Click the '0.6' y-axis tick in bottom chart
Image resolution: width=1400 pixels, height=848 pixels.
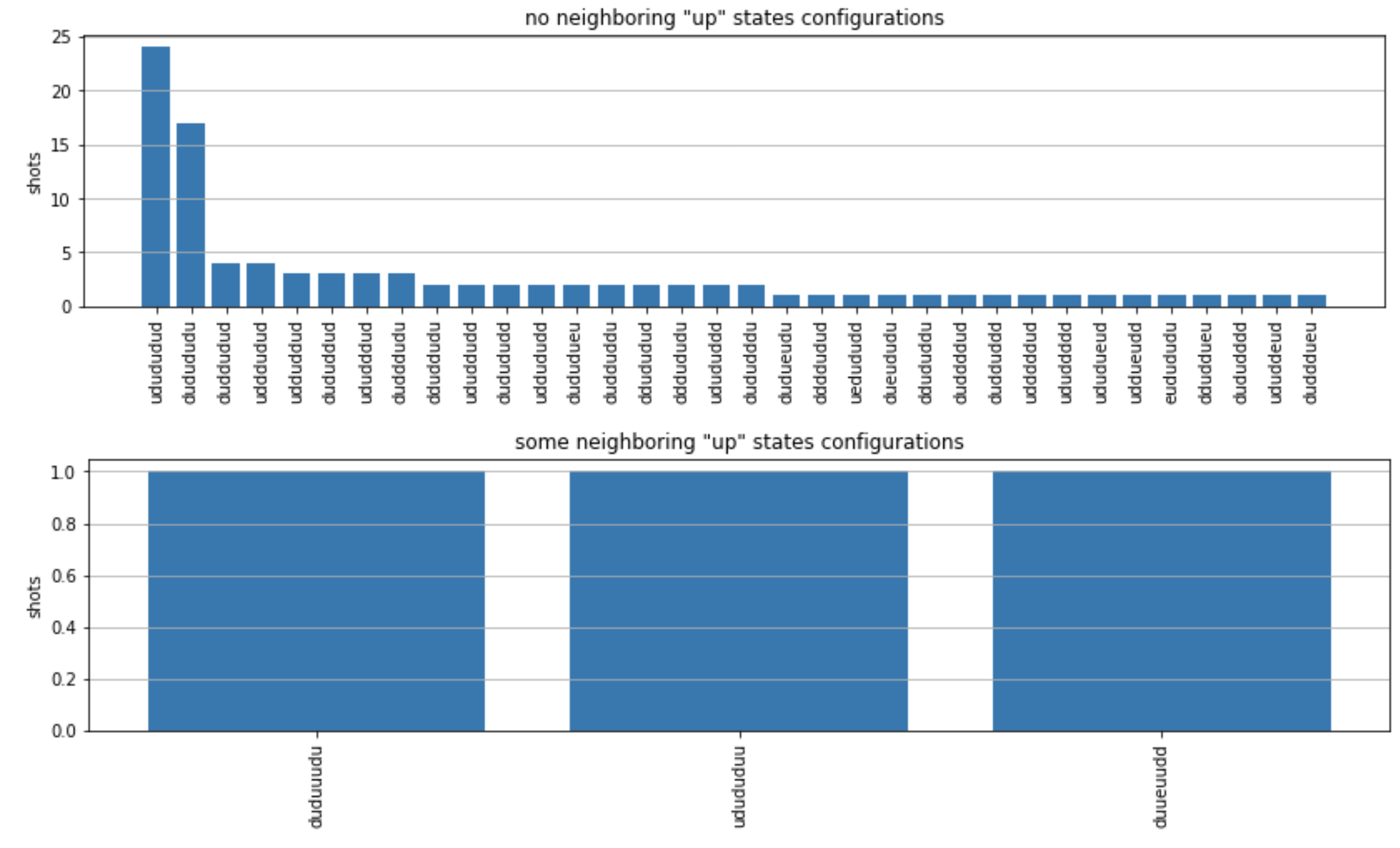pyautogui.click(x=63, y=576)
